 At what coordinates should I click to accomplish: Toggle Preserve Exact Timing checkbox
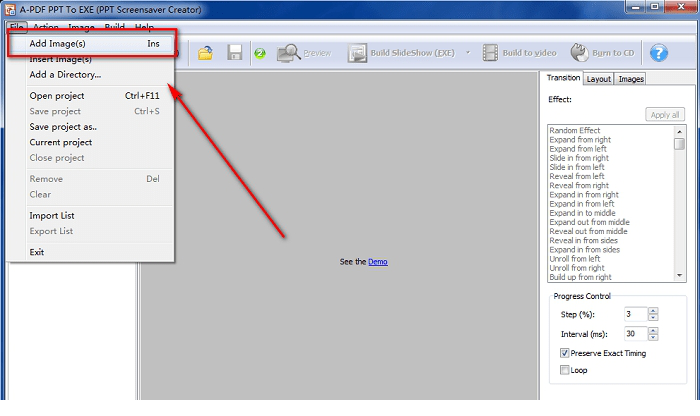[x=564, y=353]
